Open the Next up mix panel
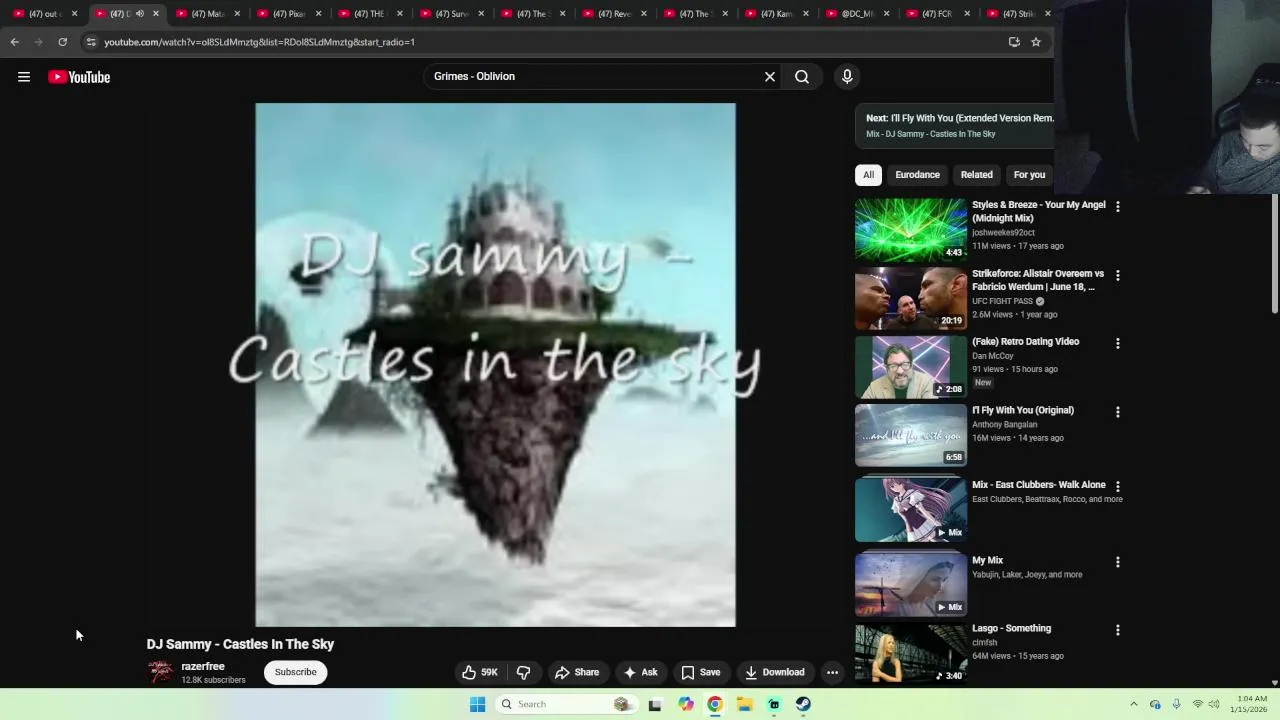This screenshot has width=1280, height=720. 954,126
